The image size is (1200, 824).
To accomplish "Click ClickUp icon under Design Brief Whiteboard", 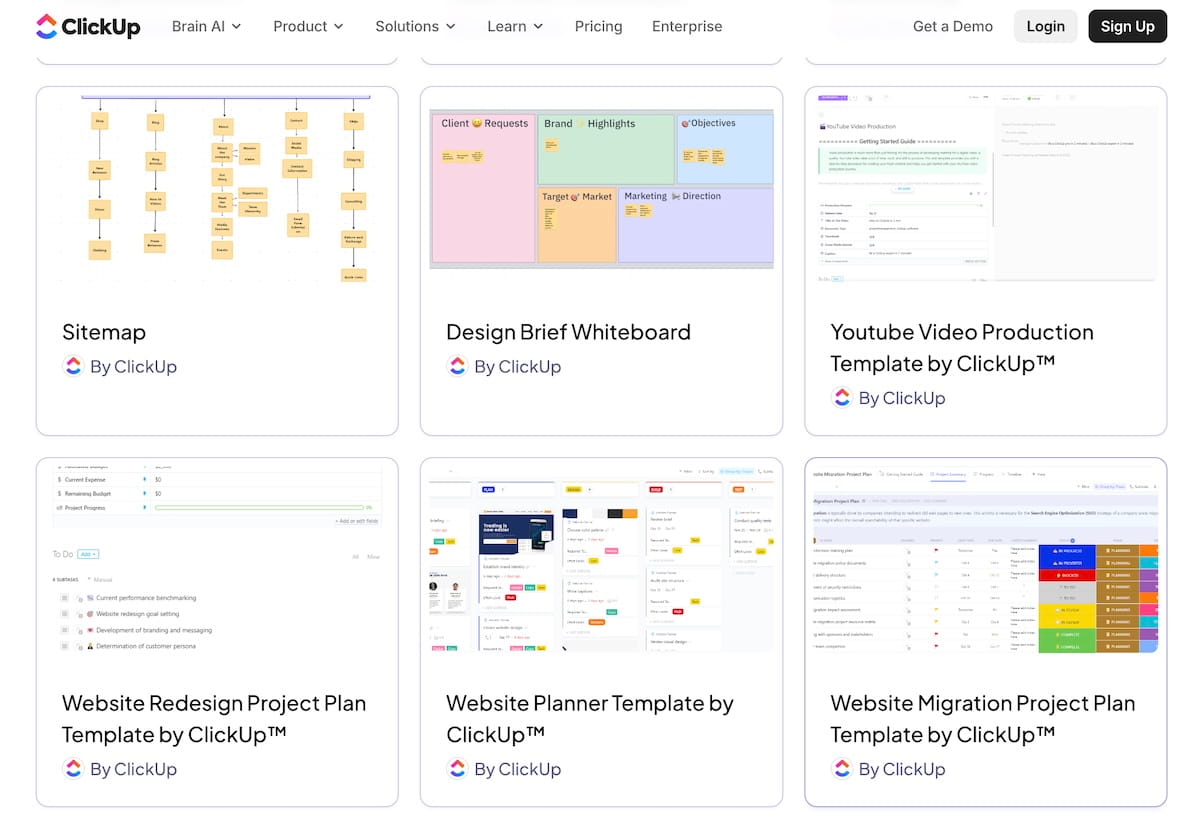I will pos(457,366).
